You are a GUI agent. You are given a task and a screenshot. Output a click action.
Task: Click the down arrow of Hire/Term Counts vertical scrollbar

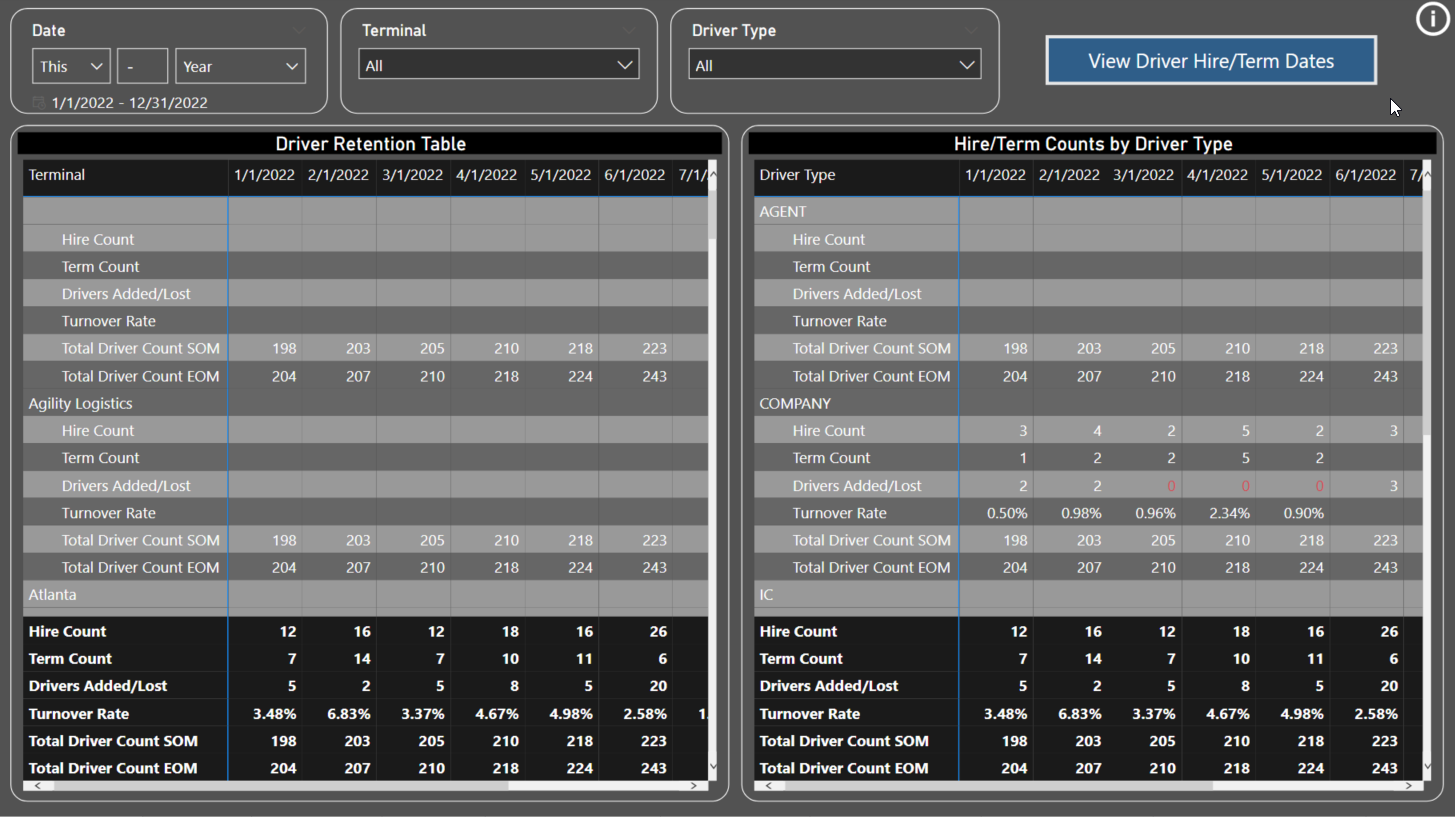[x=1428, y=765]
